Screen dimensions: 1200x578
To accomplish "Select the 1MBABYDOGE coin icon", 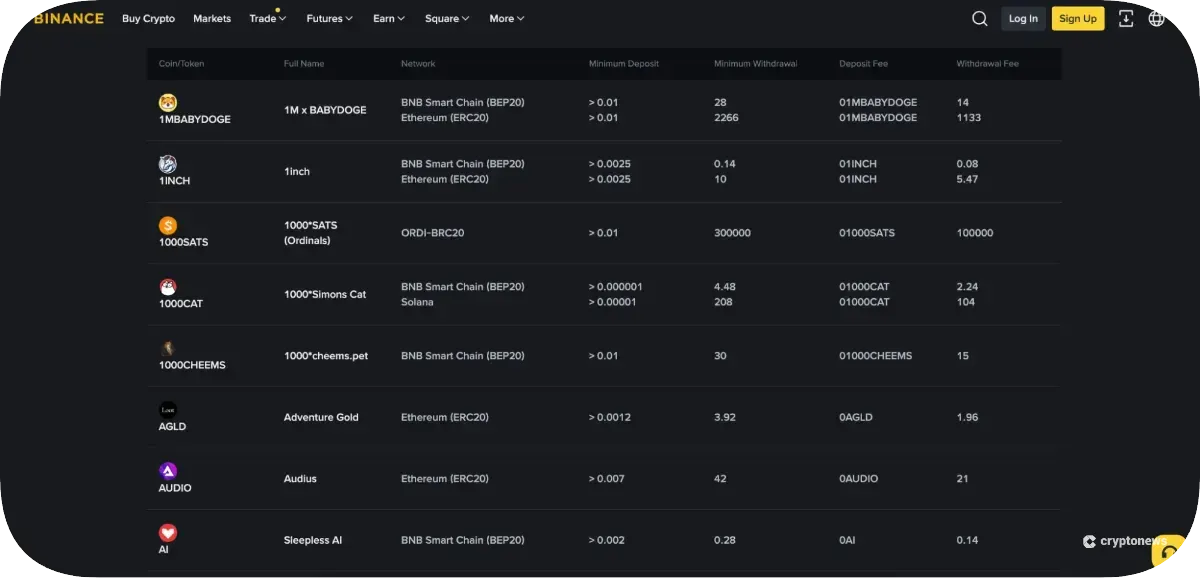I will point(168,102).
